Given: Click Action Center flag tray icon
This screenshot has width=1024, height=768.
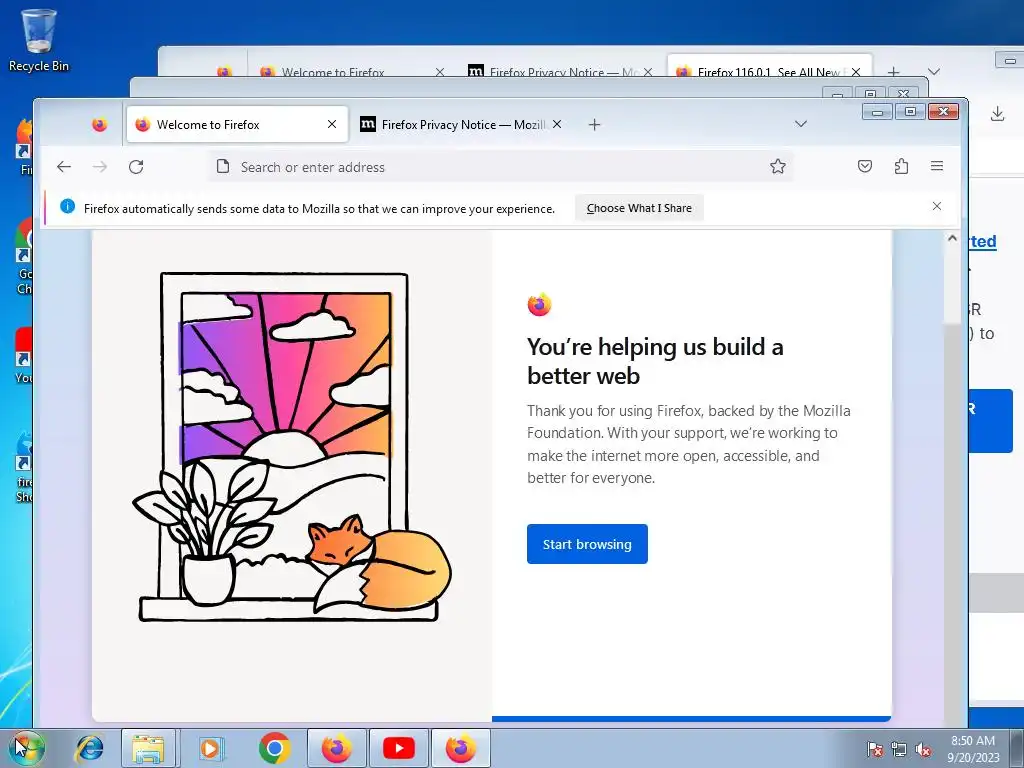Looking at the screenshot, I should [x=875, y=749].
